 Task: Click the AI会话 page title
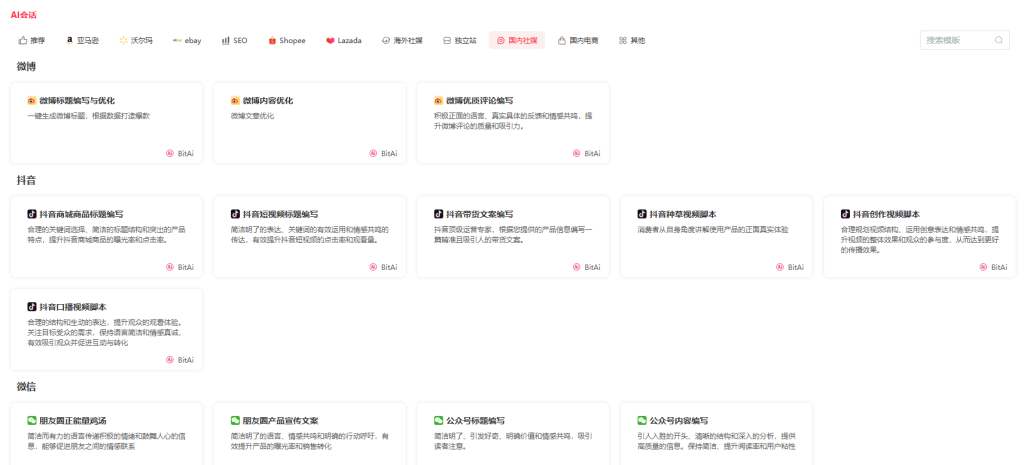point(24,15)
